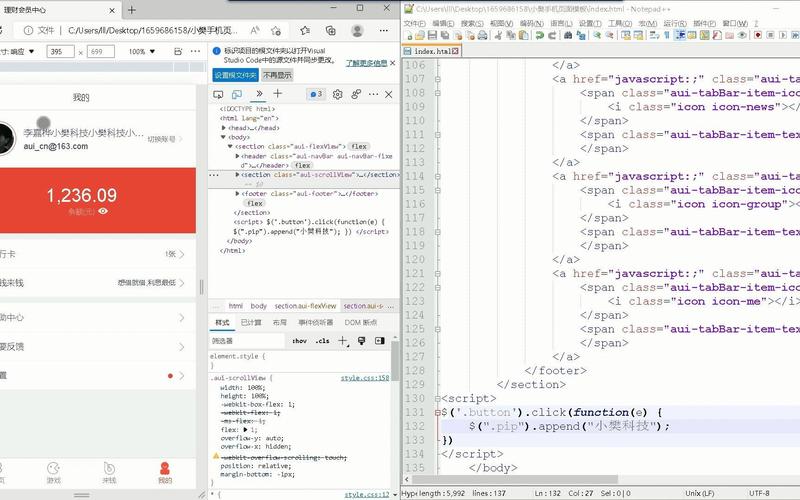Toggle the .cls class editor button
800x500 pixels.
[322, 341]
